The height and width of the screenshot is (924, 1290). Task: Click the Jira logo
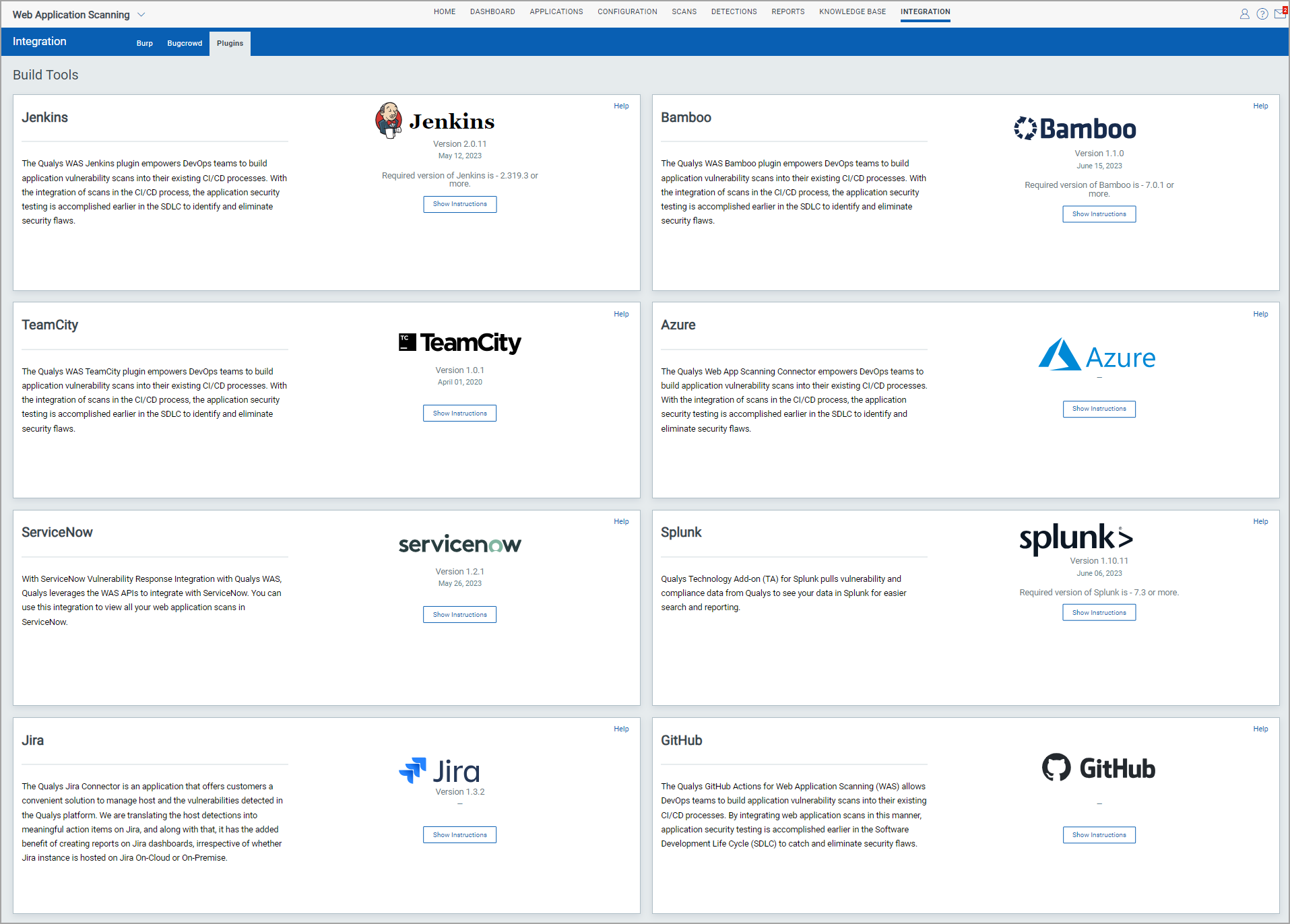439,771
